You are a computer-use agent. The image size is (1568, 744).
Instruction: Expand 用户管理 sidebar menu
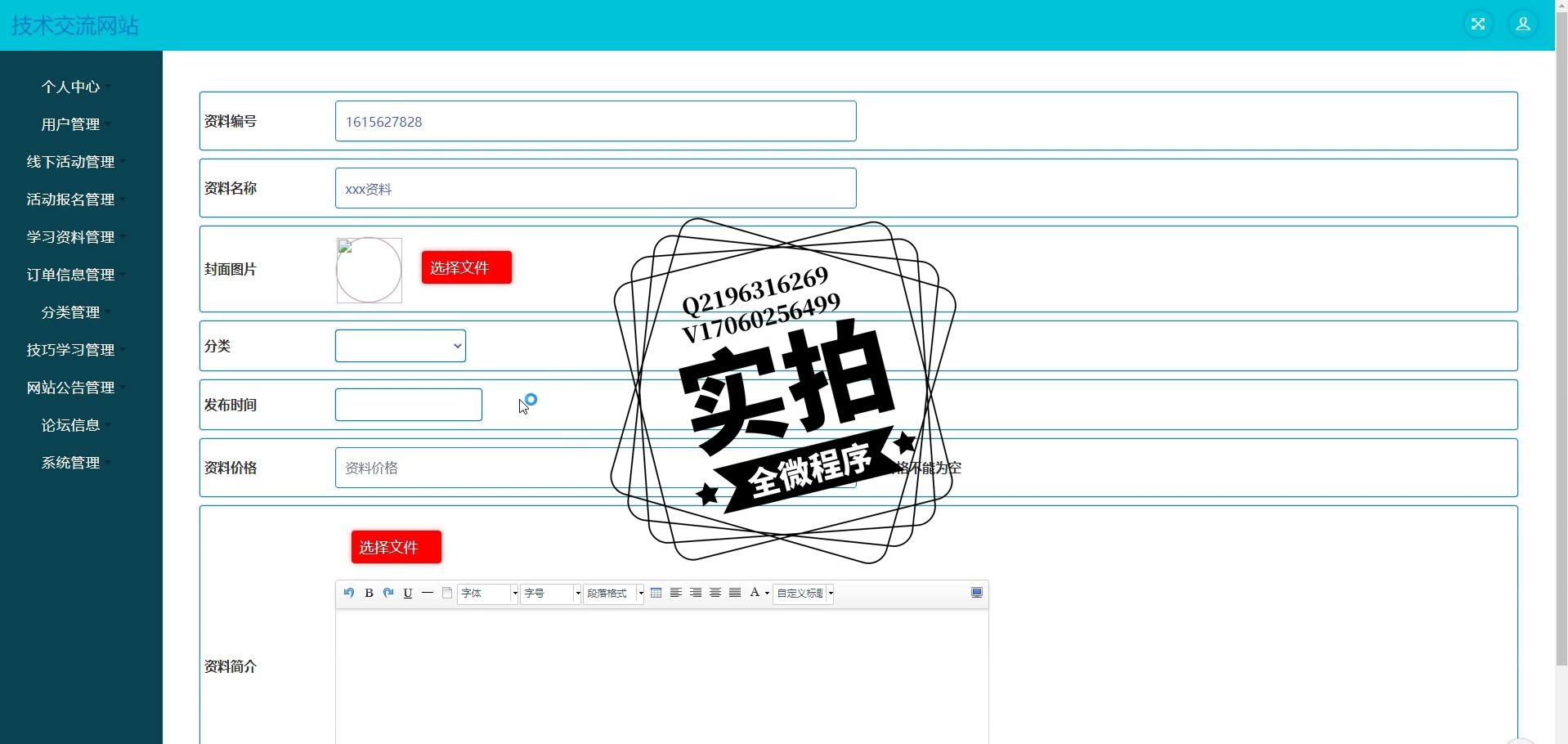click(75, 124)
